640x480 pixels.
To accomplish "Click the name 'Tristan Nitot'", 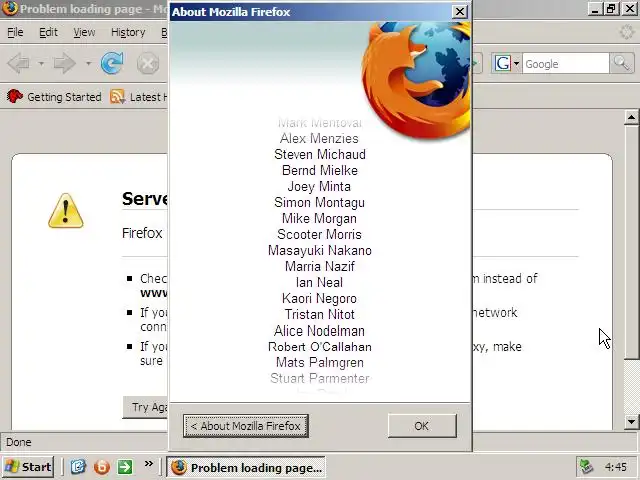I will coord(320,314).
